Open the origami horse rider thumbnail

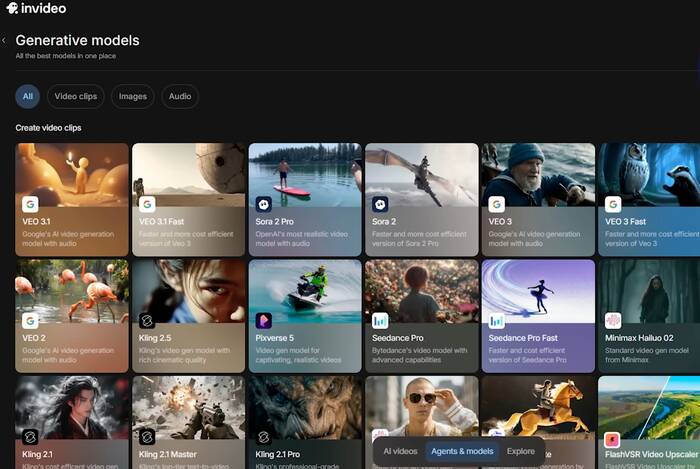[538, 406]
